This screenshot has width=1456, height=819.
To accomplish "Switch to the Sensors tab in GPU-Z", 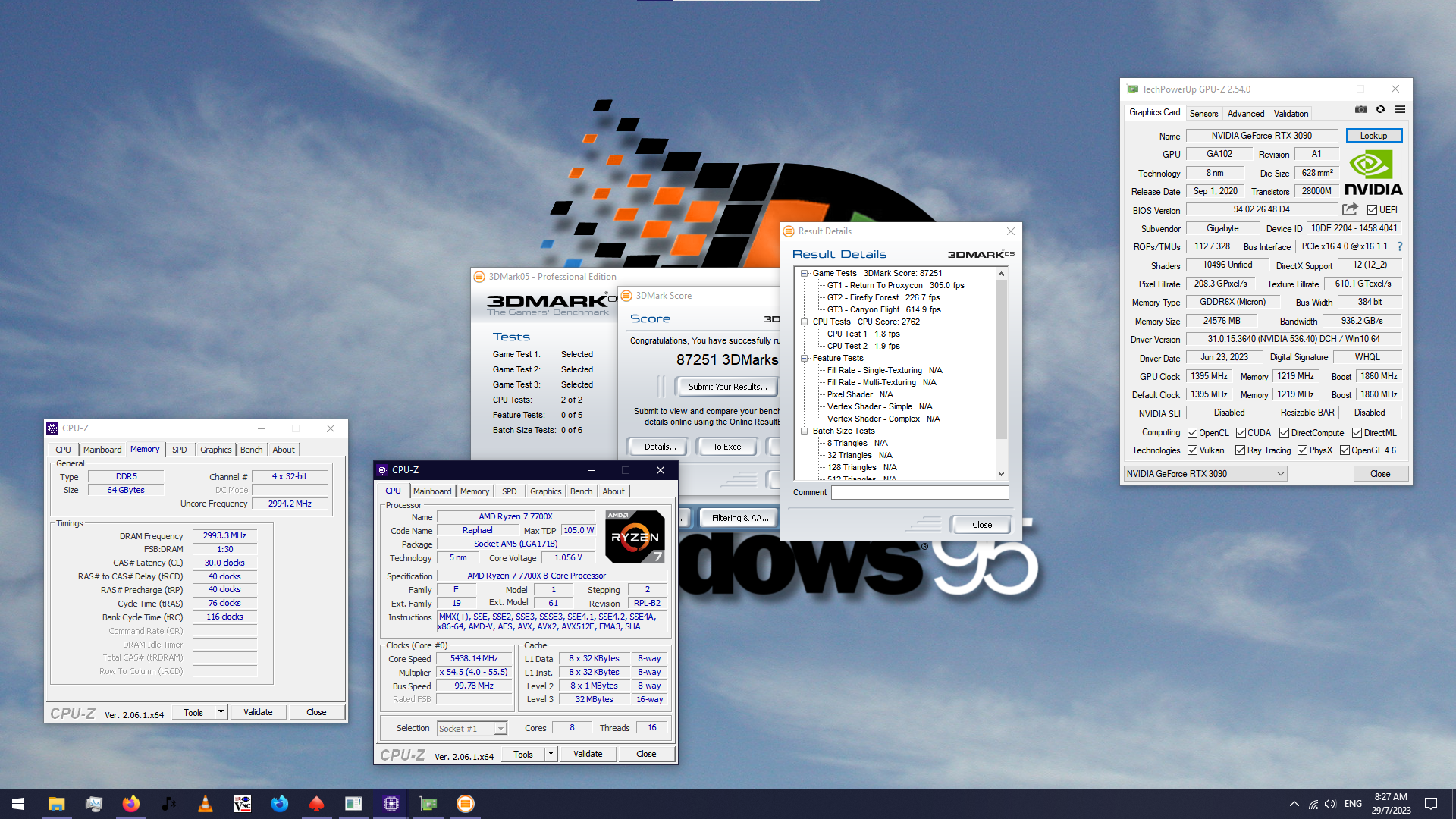I will coord(1203,114).
